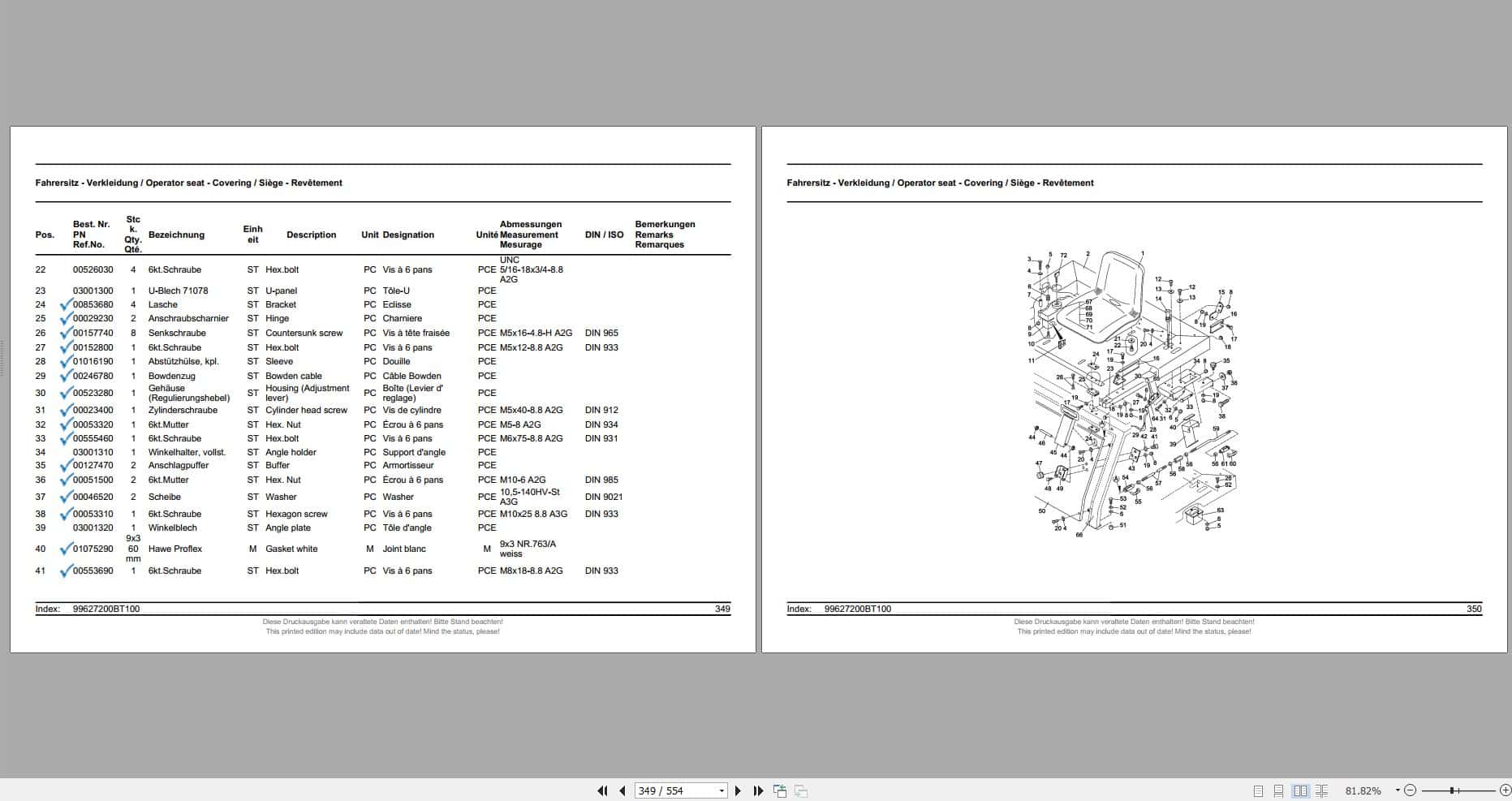Click the checkmark beside part 00053310
Image resolution: width=1512 pixels, height=801 pixels.
(x=66, y=514)
